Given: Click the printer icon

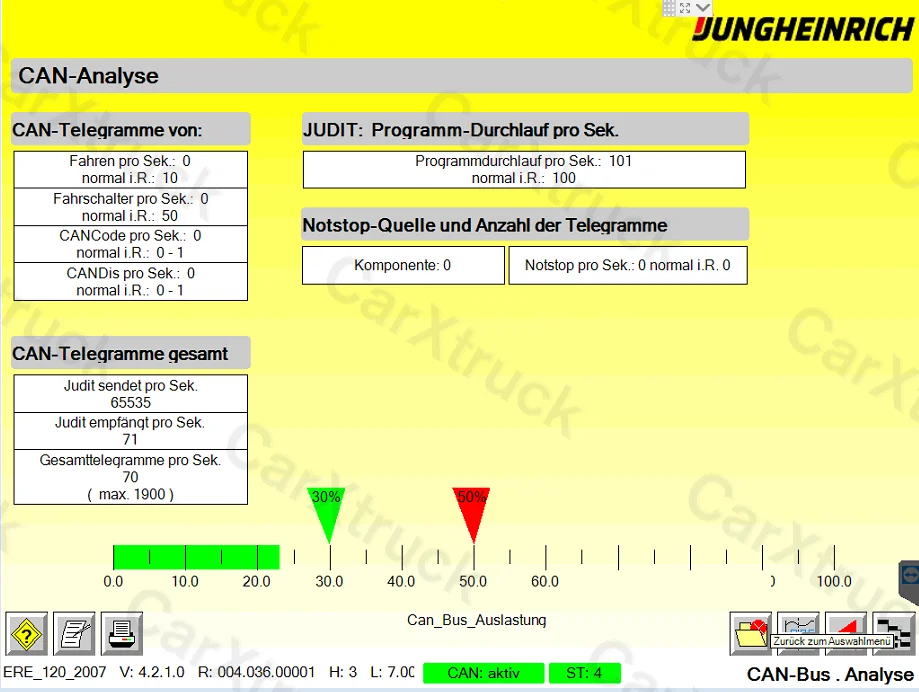Looking at the screenshot, I should [122, 633].
